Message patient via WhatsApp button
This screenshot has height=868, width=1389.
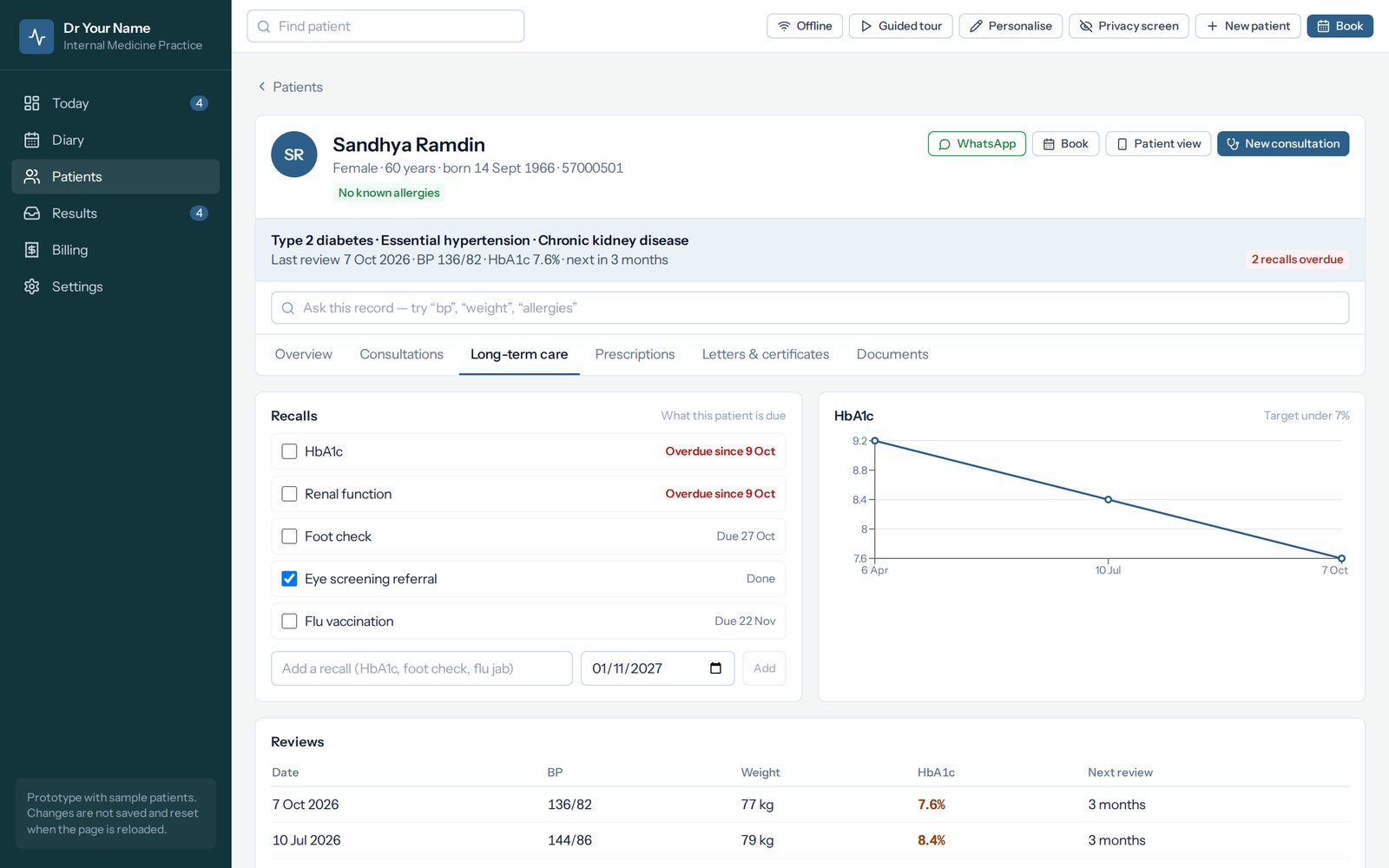(x=977, y=144)
